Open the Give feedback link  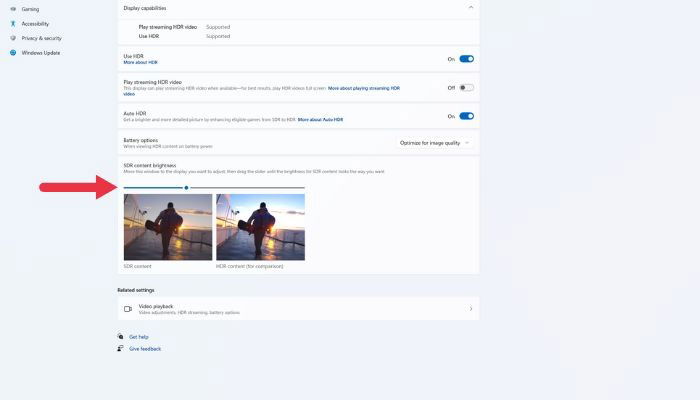pos(145,349)
